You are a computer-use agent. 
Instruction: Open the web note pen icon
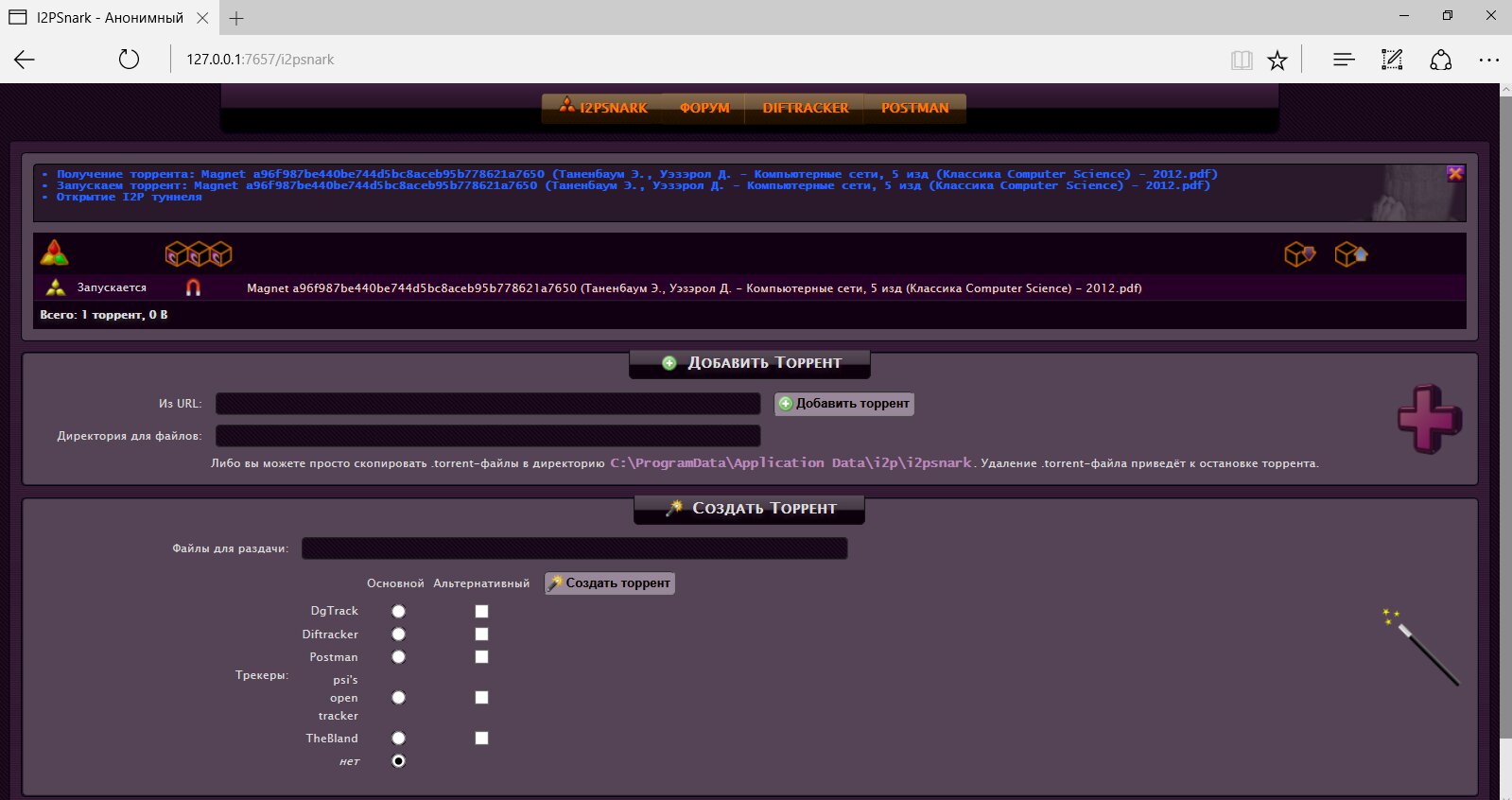(1392, 60)
